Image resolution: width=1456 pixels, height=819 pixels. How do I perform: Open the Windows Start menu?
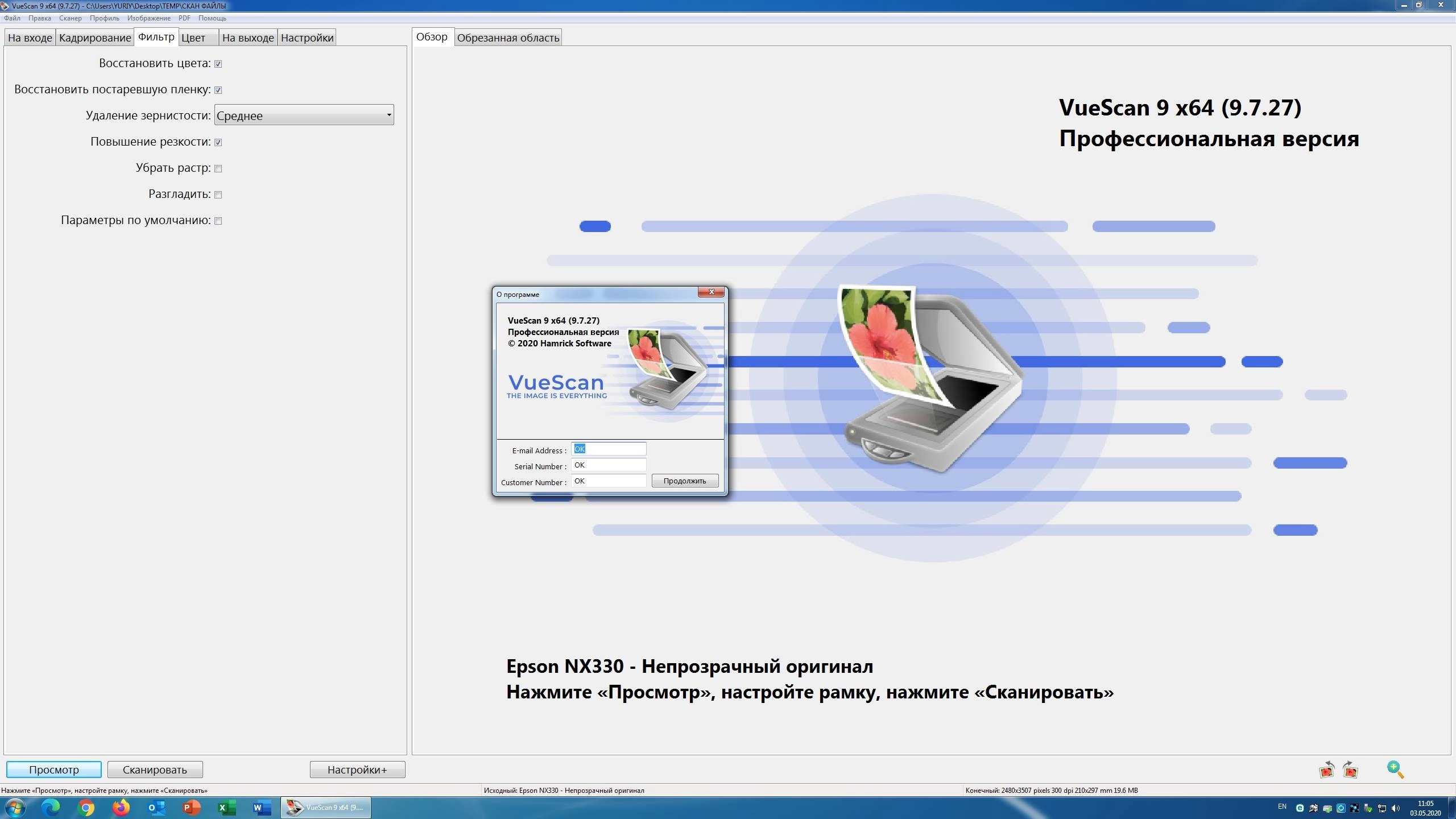(15, 808)
